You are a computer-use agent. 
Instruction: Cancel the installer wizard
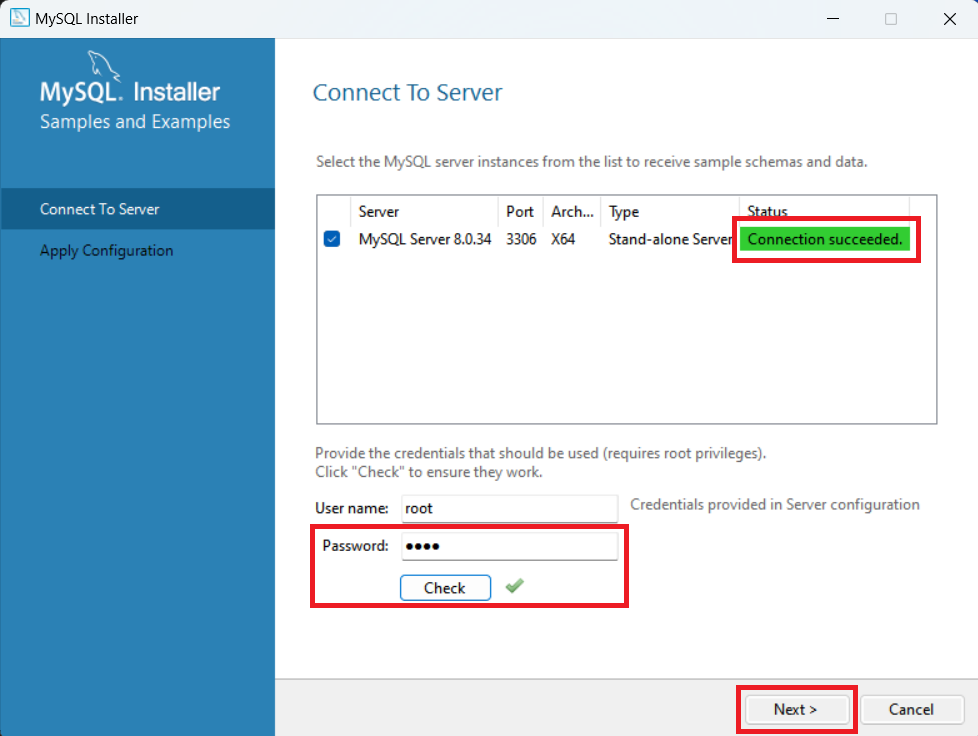(x=911, y=709)
